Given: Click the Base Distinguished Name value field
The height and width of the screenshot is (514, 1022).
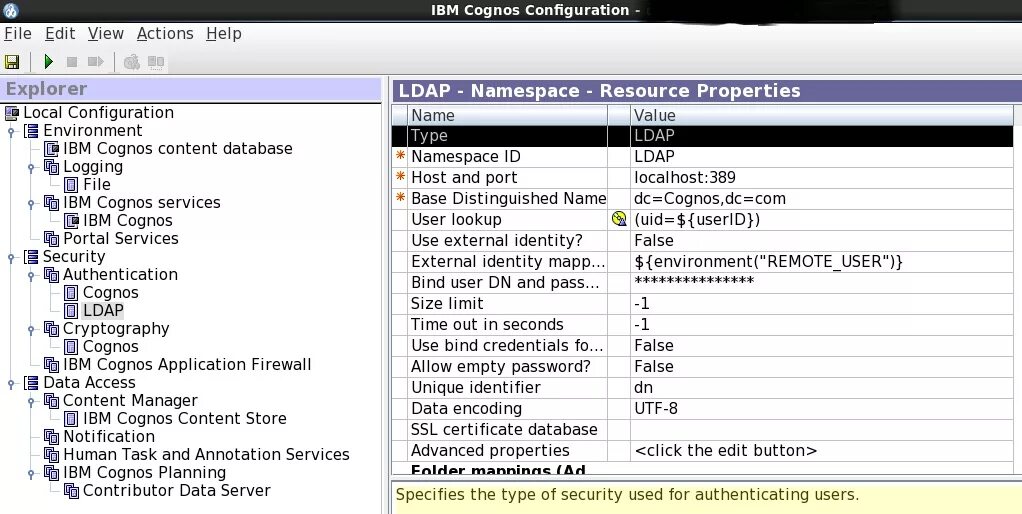Looking at the screenshot, I should (822, 199).
